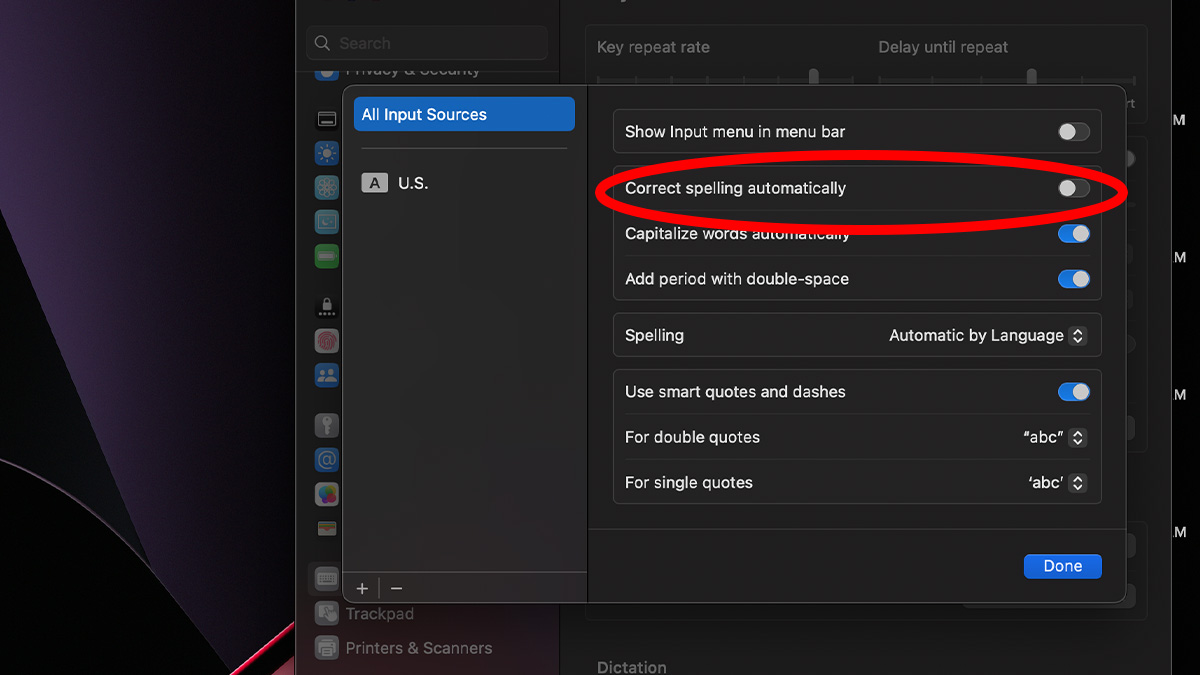Open Internet Accounts settings
The height and width of the screenshot is (675, 1200).
tap(326, 459)
